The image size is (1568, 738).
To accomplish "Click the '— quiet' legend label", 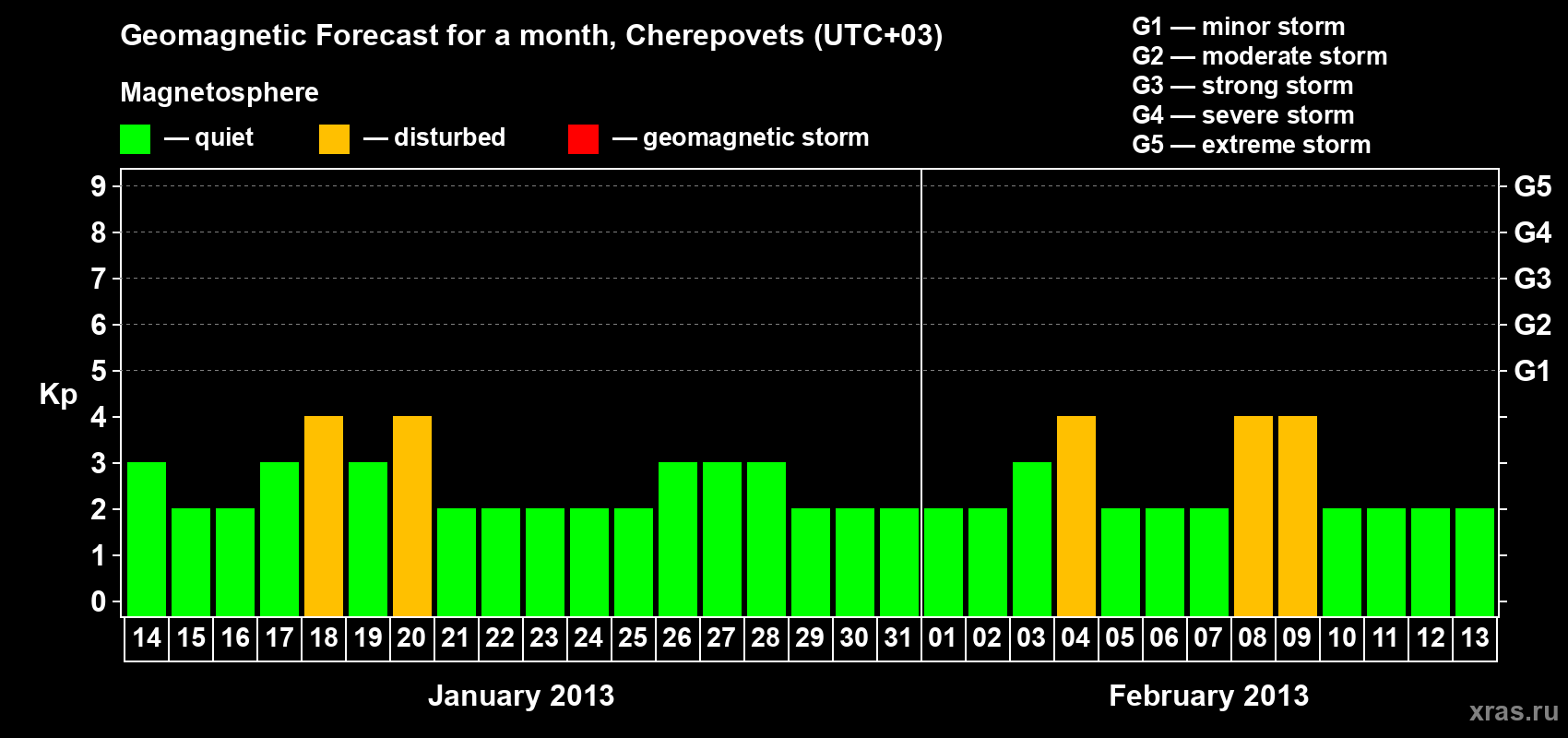I will click(208, 137).
